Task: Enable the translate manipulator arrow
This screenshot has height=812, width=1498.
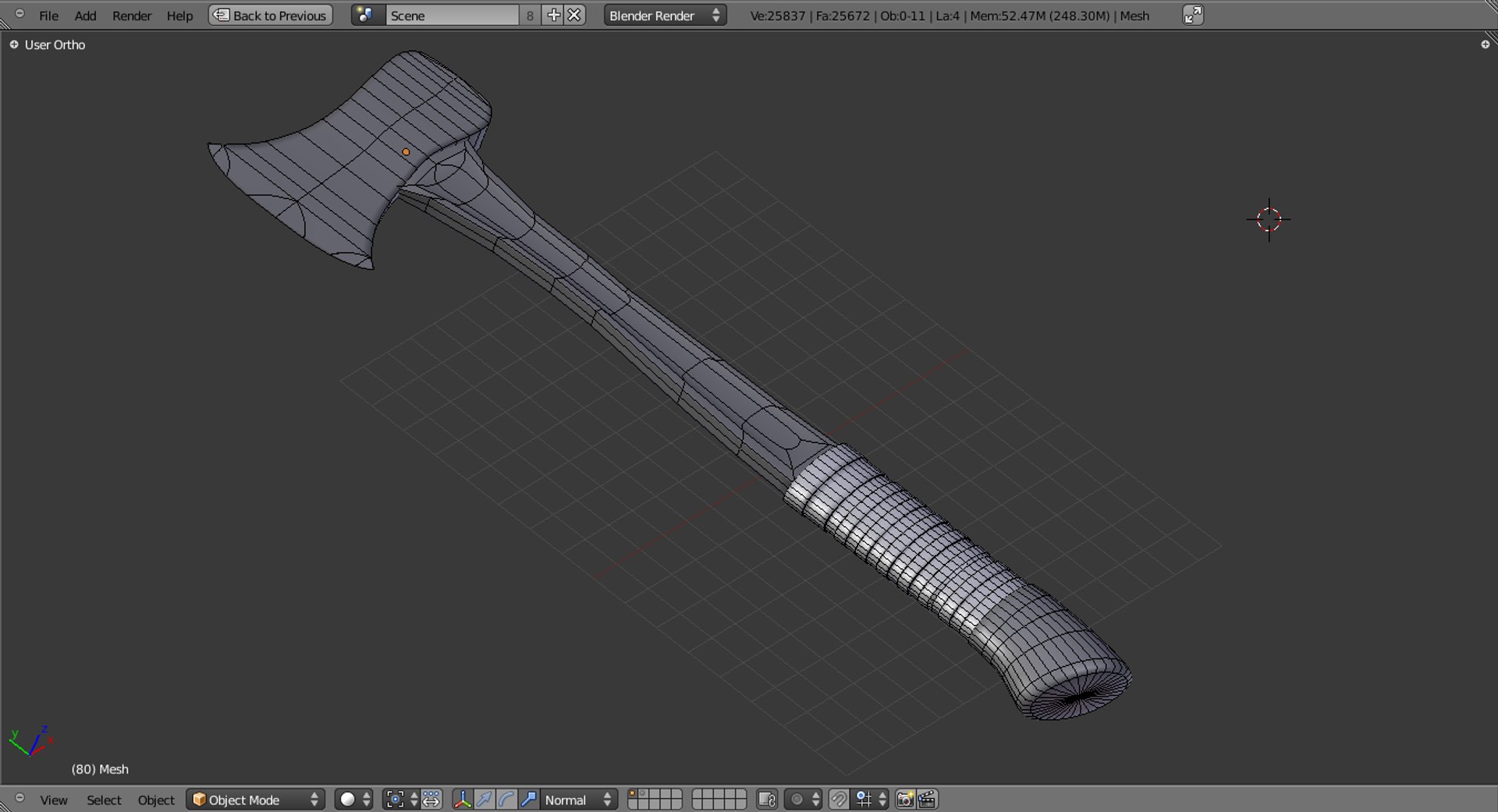Action: click(x=485, y=800)
